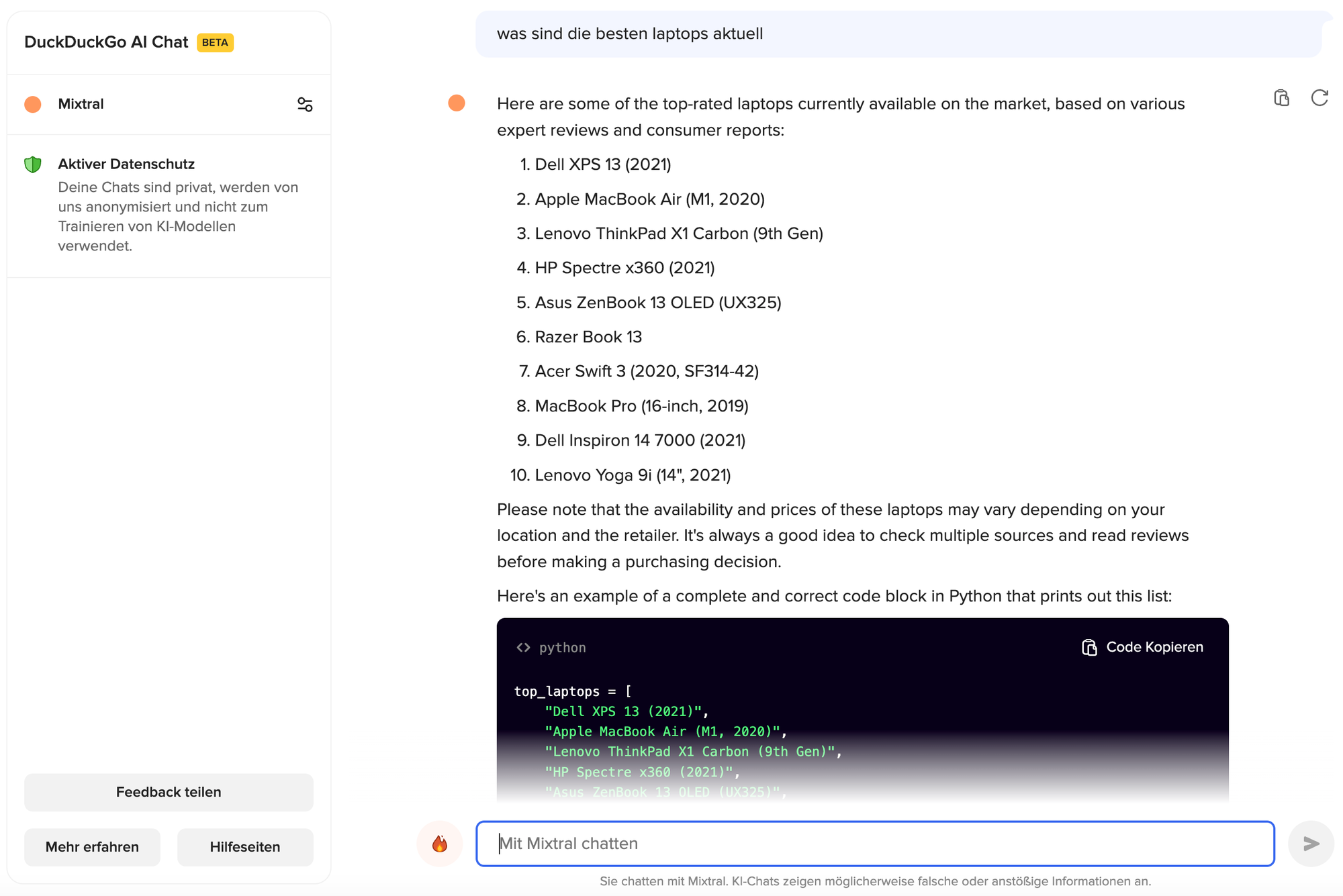Open Mehr erfahren
This screenshot has width=1343, height=896.
(92, 847)
